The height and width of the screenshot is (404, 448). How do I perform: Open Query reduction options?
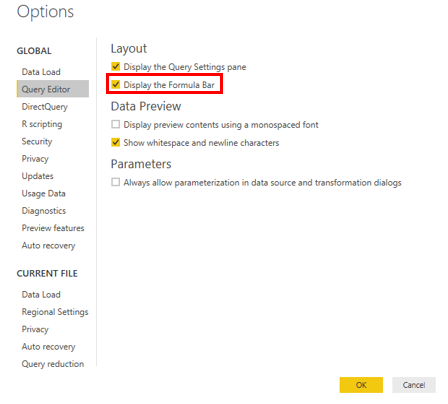pos(53,364)
